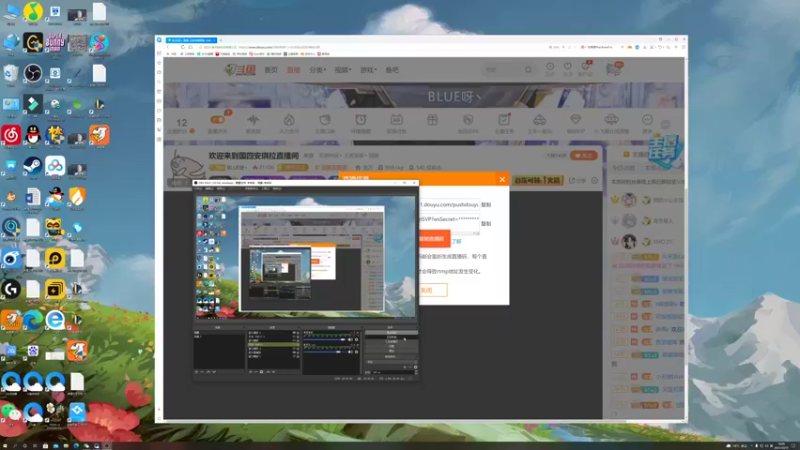Click the car icon in streamer toolbar
Image resolution: width=800 pixels, height=450 pixels.
539,120
